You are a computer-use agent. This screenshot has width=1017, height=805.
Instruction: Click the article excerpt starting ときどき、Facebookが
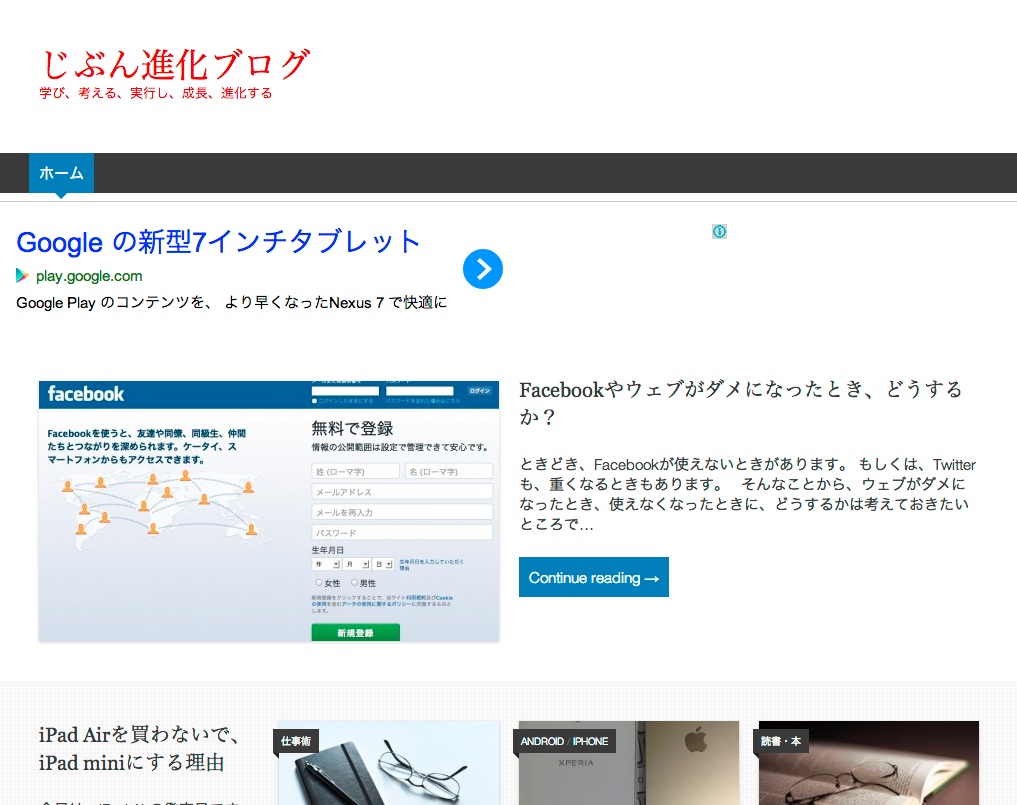tap(747, 494)
